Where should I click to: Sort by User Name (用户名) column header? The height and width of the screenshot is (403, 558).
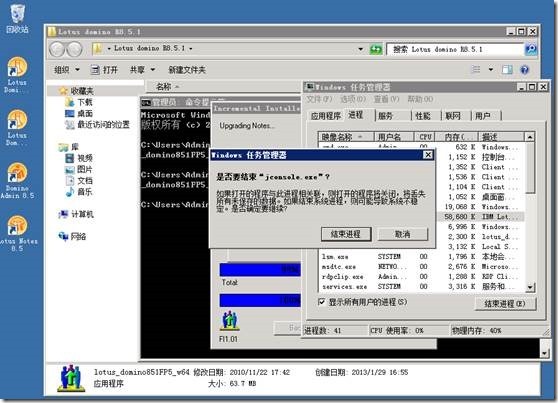coord(394,137)
